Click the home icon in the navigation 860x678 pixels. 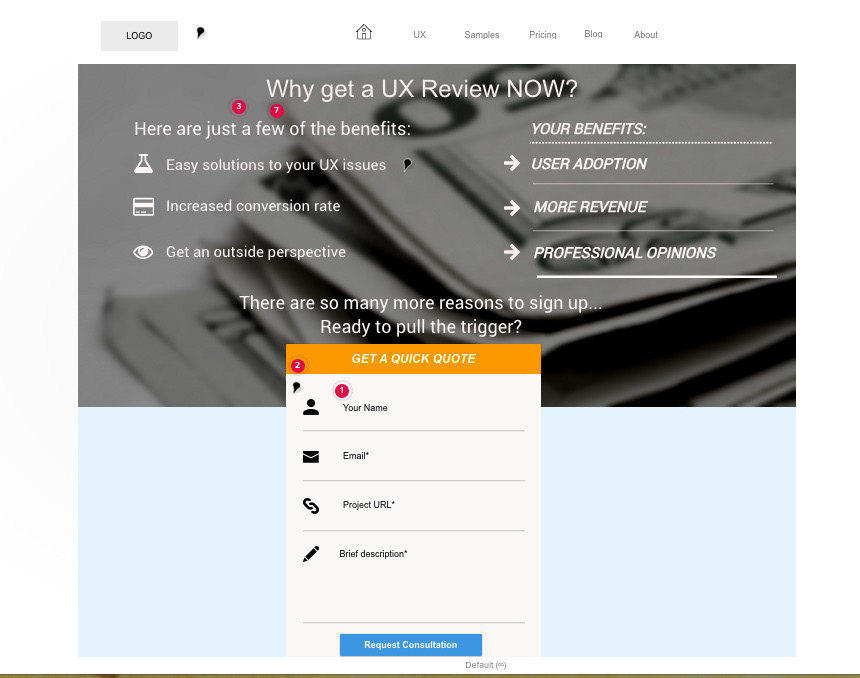click(x=364, y=32)
